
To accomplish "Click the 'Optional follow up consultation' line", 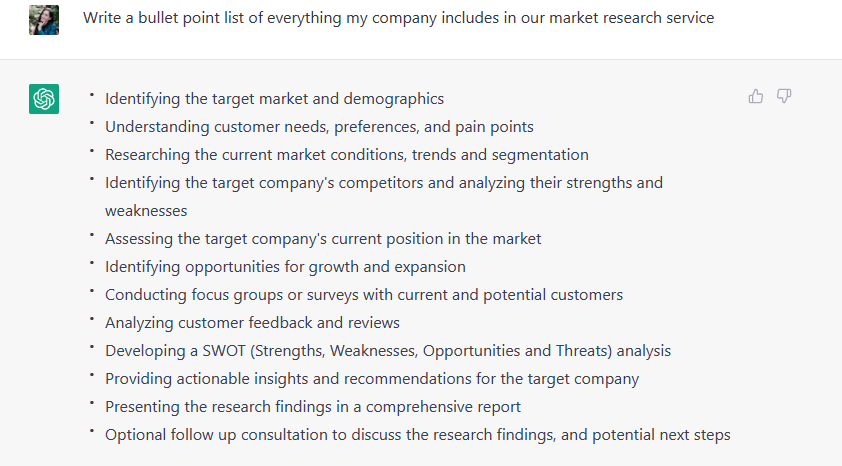I will [417, 435].
